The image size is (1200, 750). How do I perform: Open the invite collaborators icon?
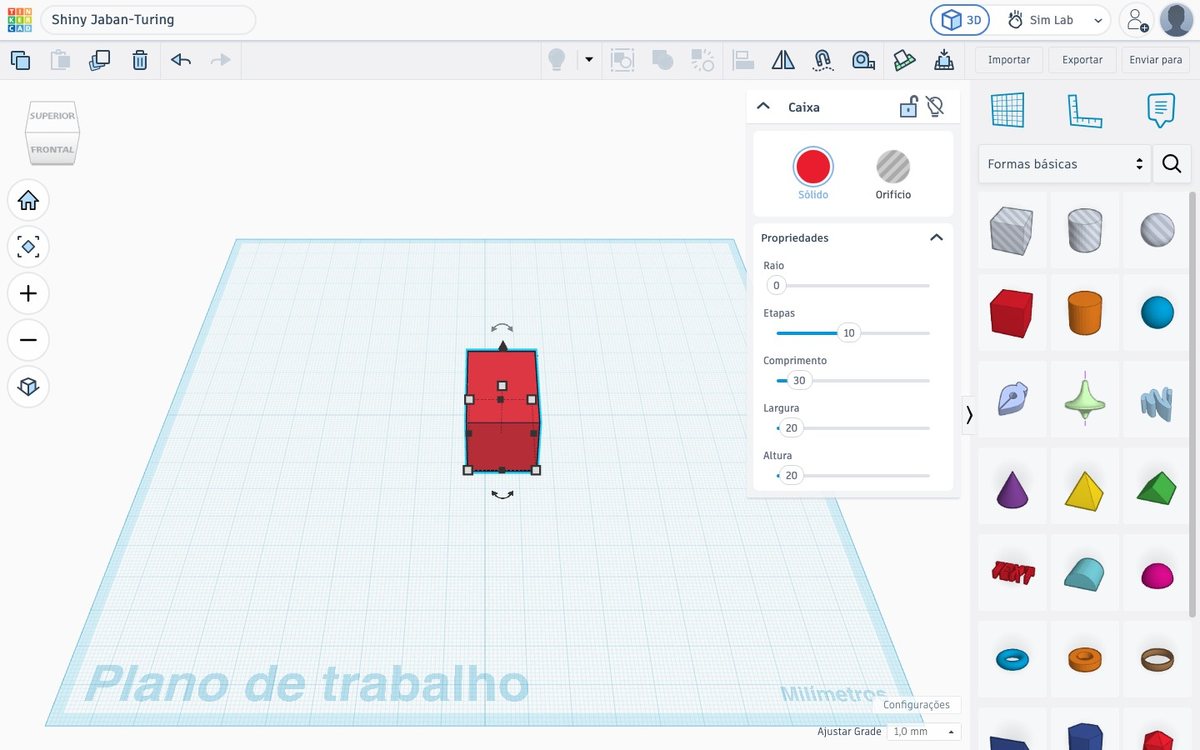[x=1135, y=20]
